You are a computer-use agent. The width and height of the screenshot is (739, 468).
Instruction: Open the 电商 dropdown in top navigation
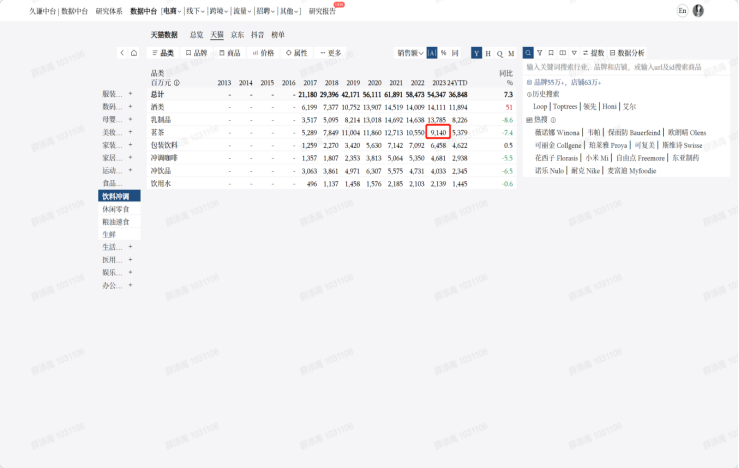click(171, 10)
